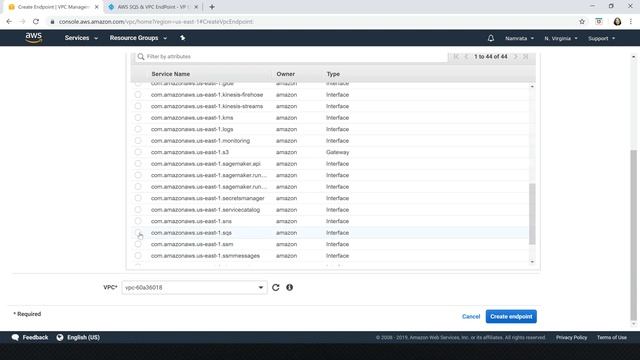
Task: Go to previous page of services
Action: click(x=466, y=56)
